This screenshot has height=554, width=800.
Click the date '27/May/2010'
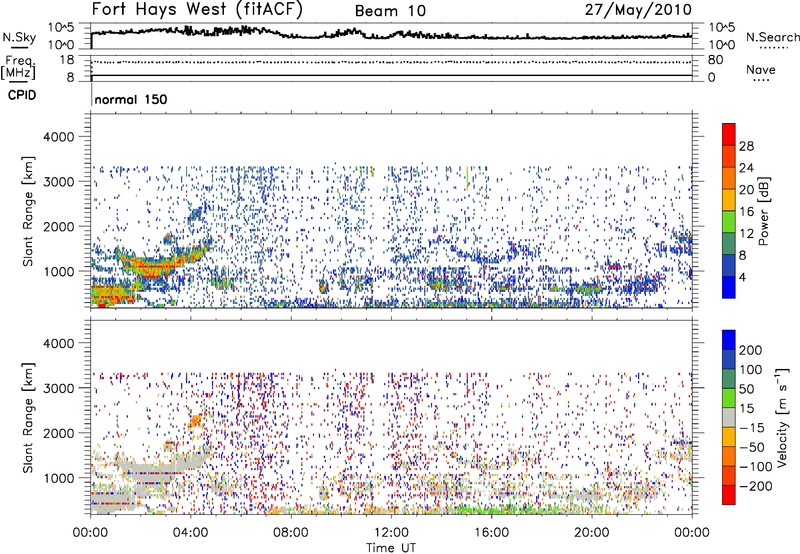(x=638, y=10)
